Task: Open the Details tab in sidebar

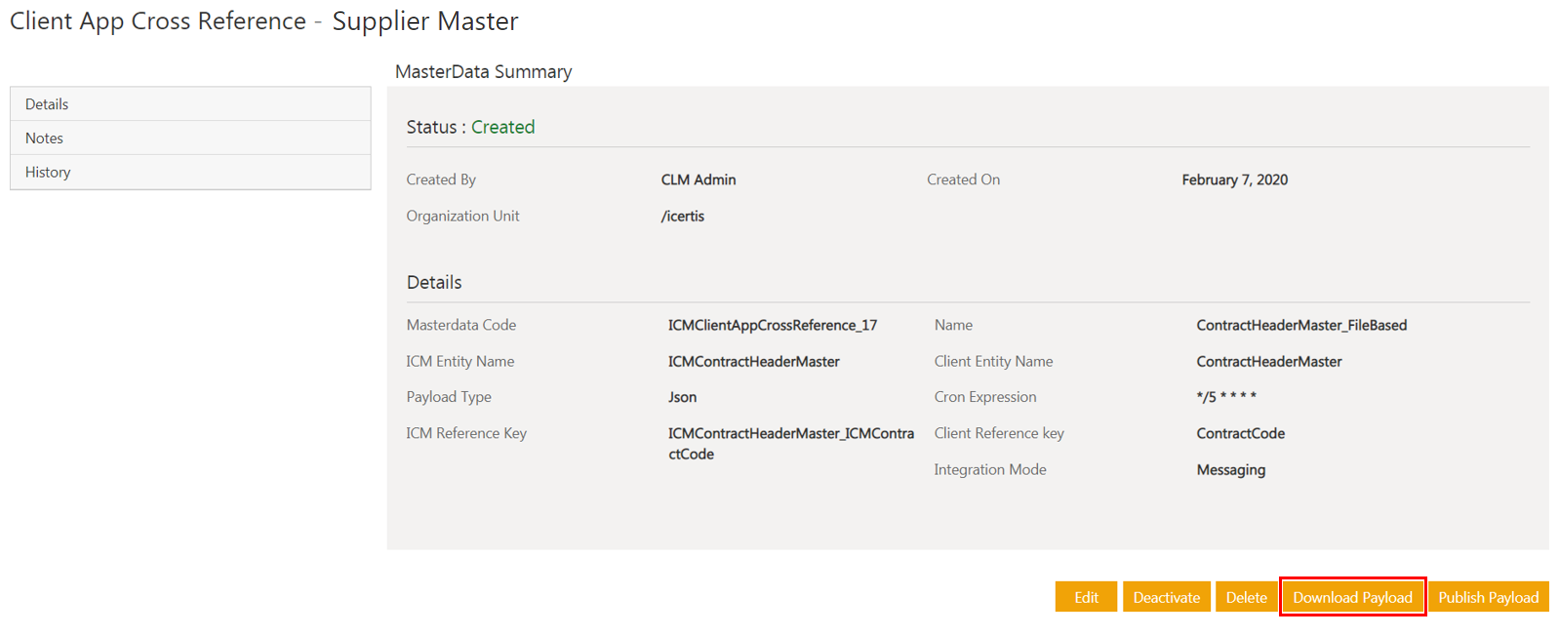Action: point(190,104)
